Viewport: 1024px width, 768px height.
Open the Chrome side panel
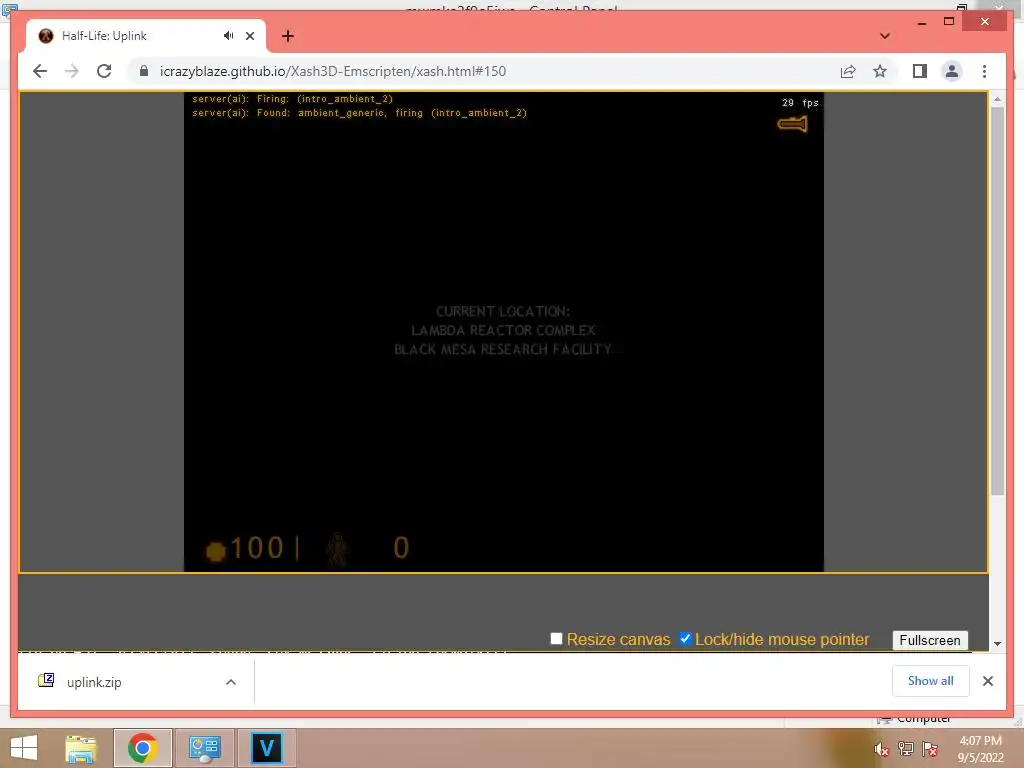point(920,71)
